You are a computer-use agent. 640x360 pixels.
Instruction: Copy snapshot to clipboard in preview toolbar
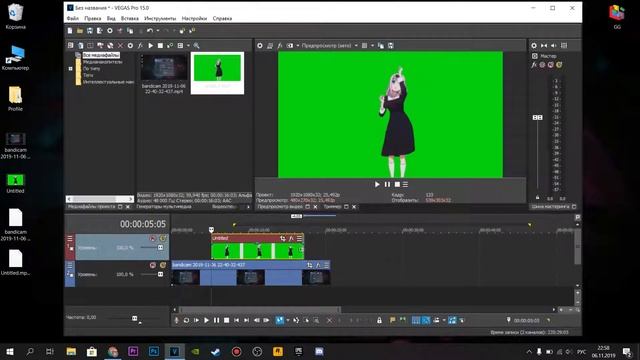pos(381,46)
